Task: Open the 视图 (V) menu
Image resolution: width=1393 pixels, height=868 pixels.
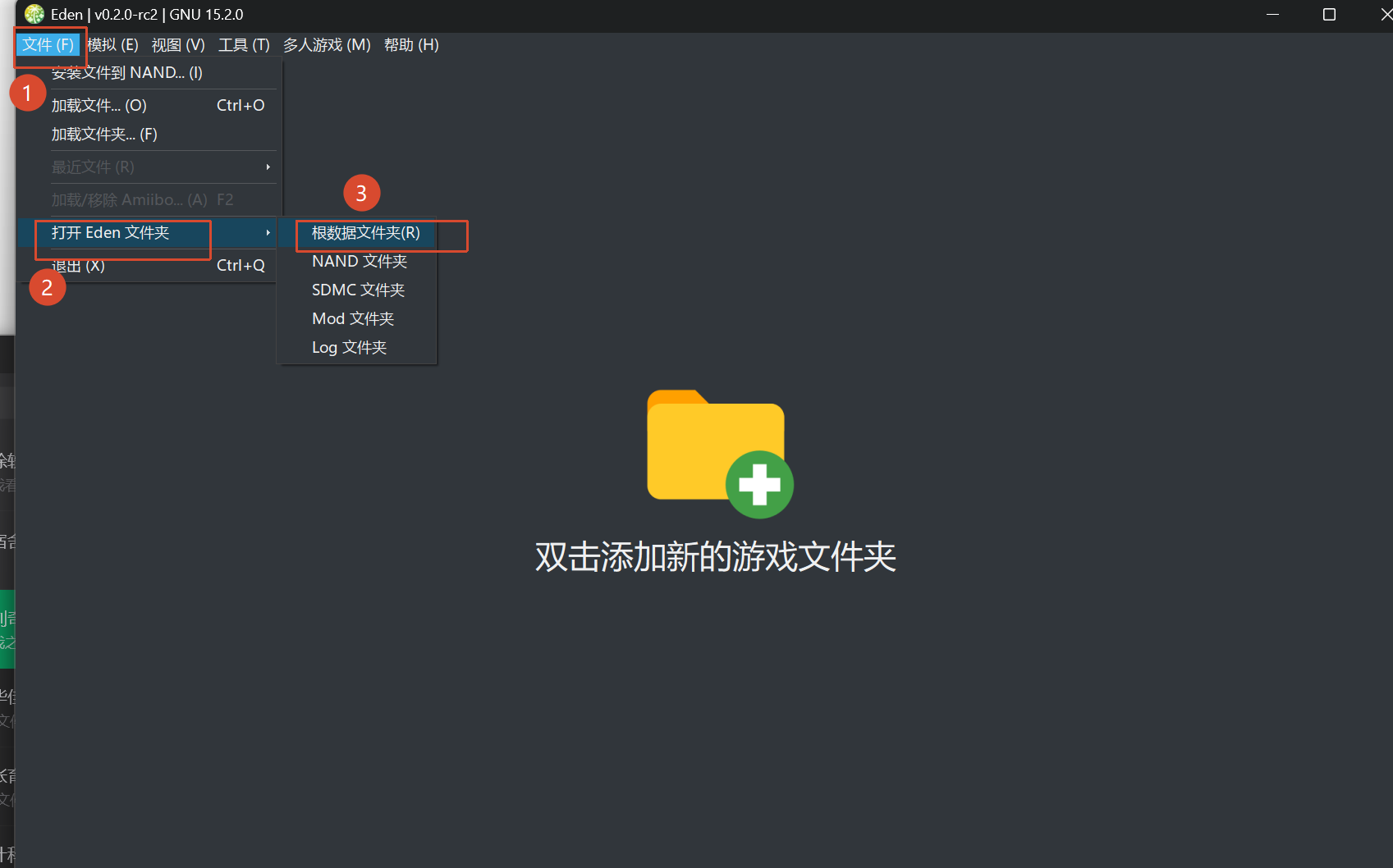Action: pyautogui.click(x=178, y=45)
